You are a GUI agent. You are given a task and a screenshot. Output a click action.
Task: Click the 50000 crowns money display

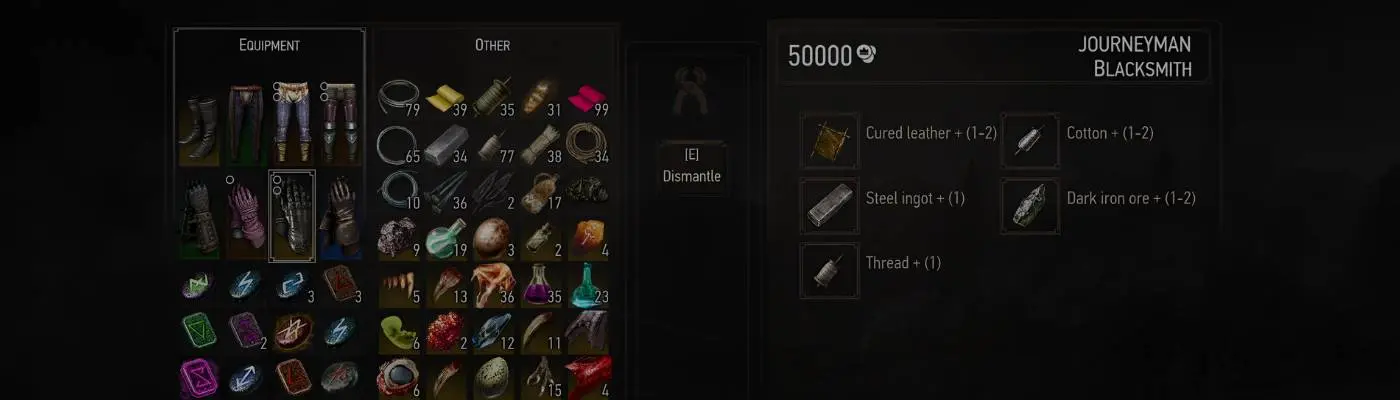pos(832,55)
